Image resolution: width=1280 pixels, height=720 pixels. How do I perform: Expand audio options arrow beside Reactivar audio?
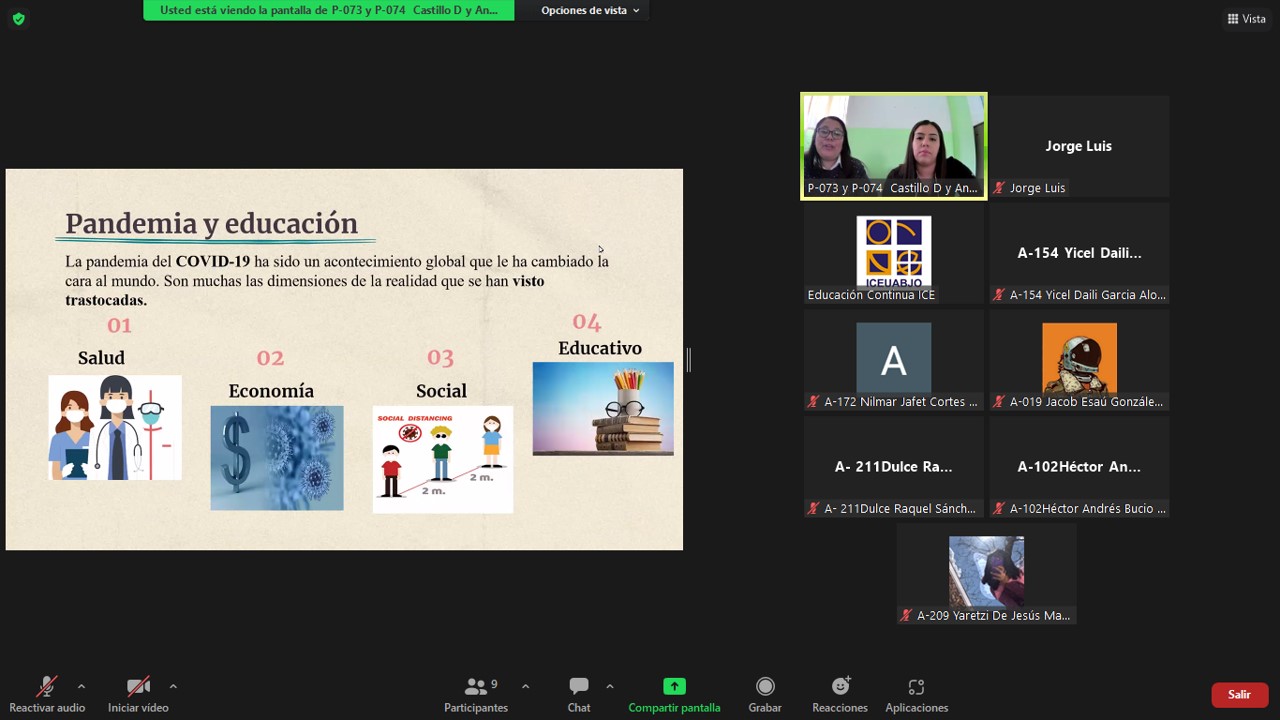(x=81, y=686)
